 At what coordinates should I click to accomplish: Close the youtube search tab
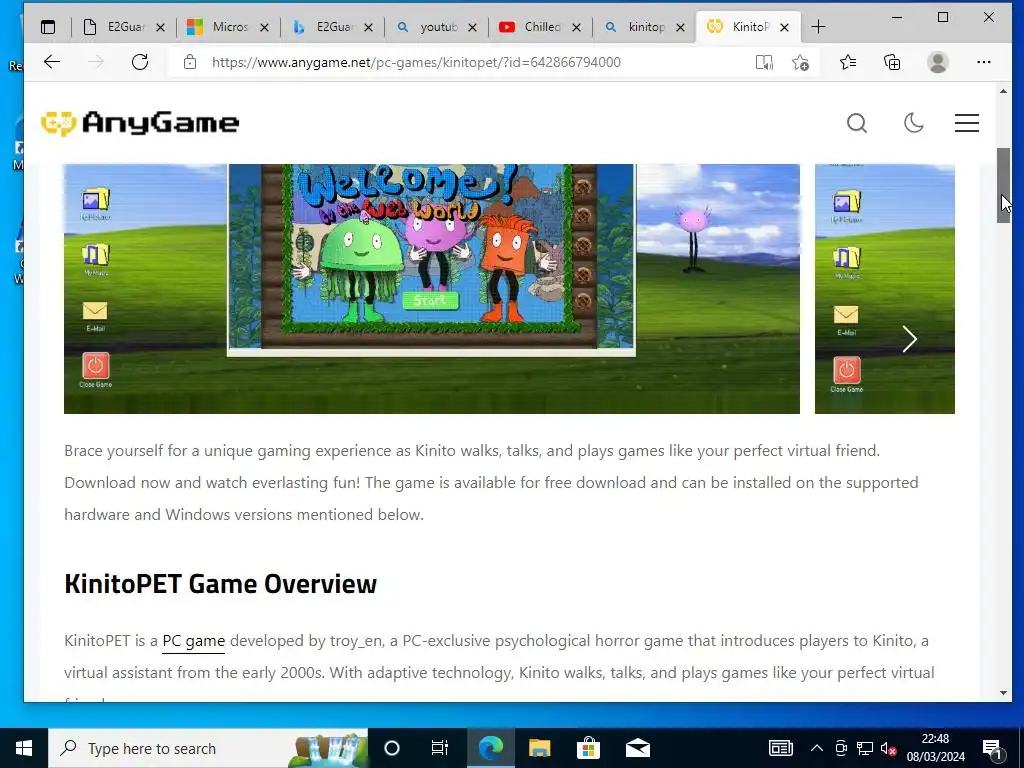pyautogui.click(x=472, y=27)
